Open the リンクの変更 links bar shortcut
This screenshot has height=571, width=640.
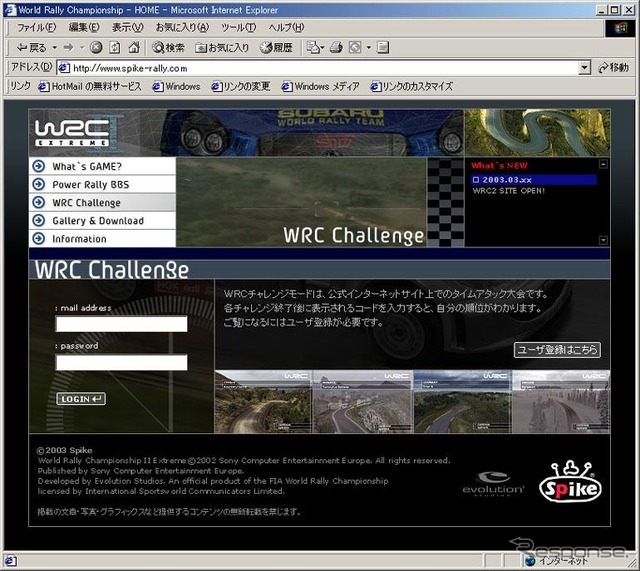pos(240,87)
